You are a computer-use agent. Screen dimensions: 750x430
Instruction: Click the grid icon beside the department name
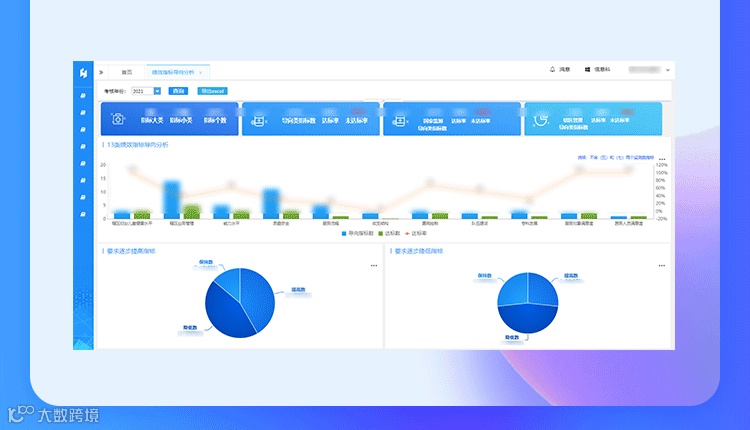click(x=587, y=69)
